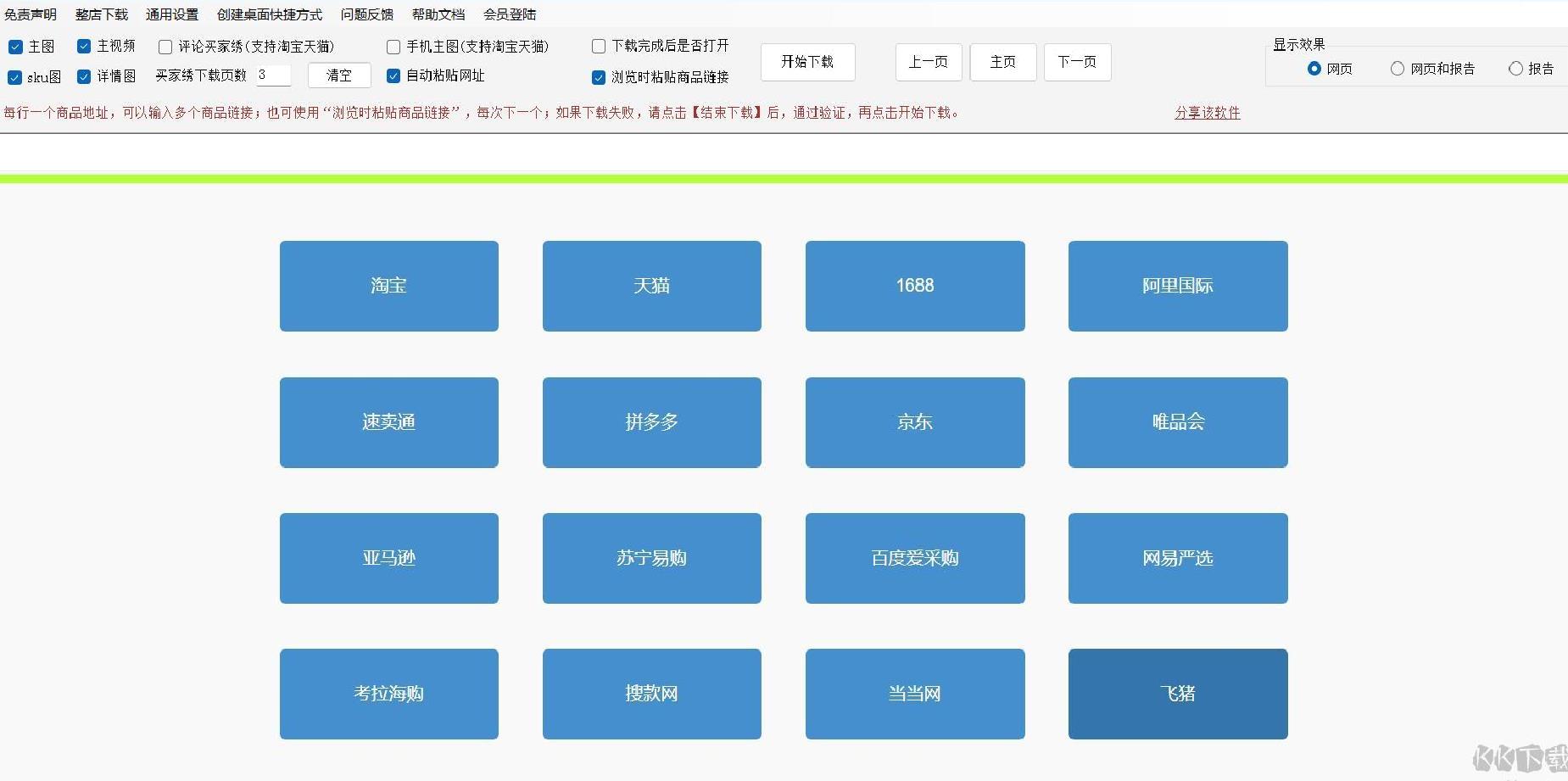Open the 考拉海购 platform tile
This screenshot has width=1568, height=781.
click(389, 694)
